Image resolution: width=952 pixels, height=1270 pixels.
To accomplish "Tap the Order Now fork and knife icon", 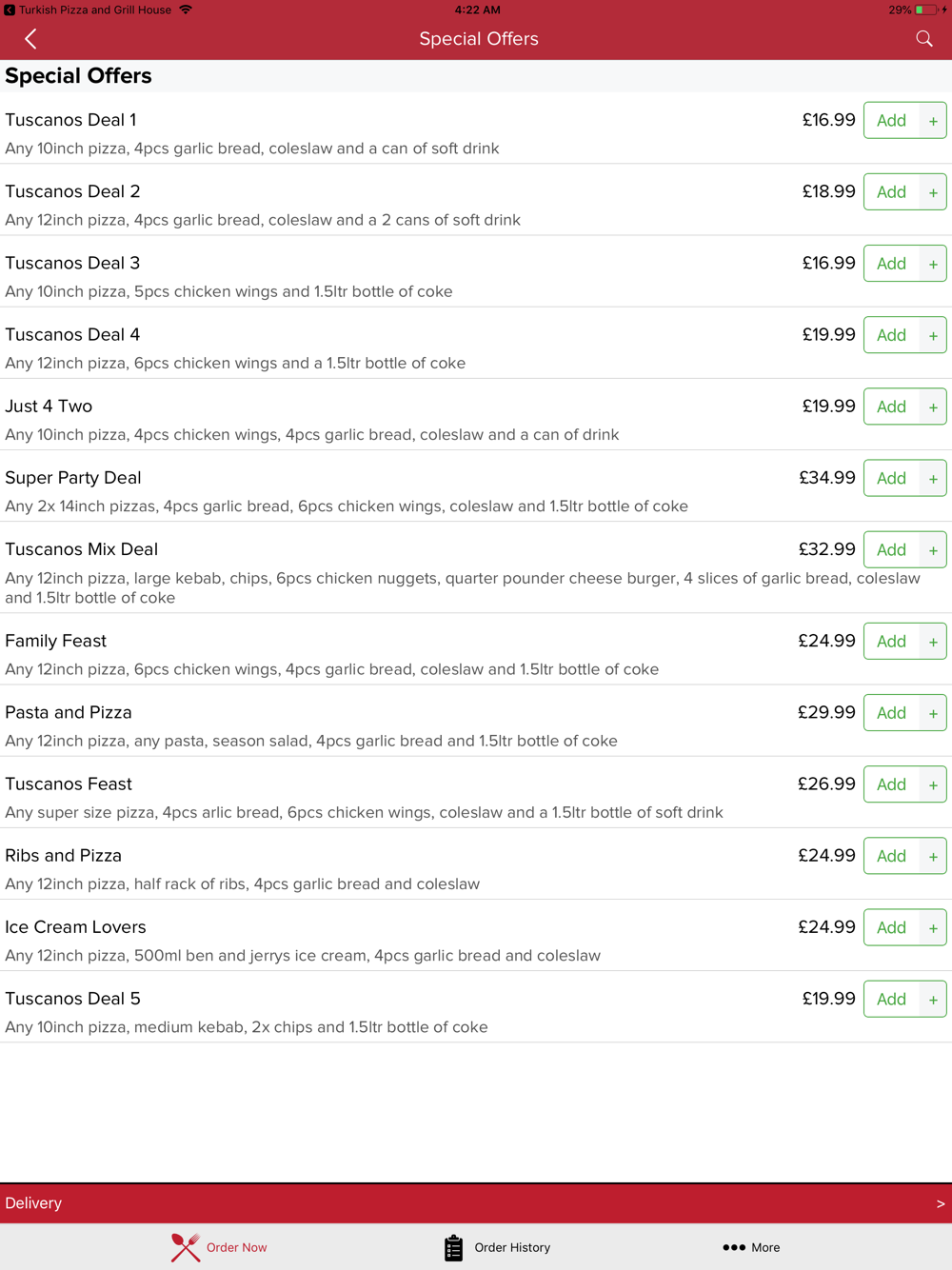I will pos(186,1247).
